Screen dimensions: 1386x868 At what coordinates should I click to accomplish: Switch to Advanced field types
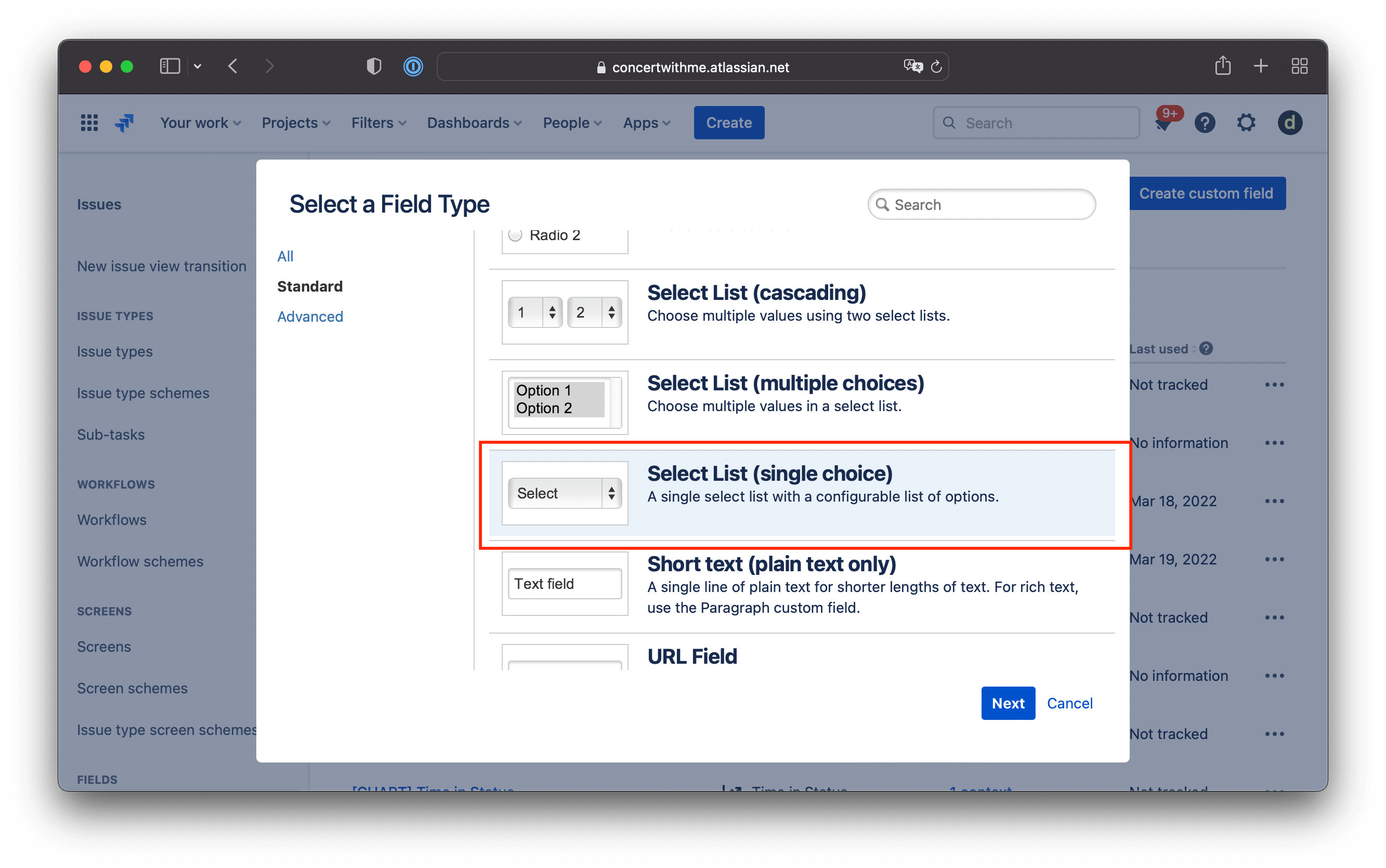pos(310,317)
